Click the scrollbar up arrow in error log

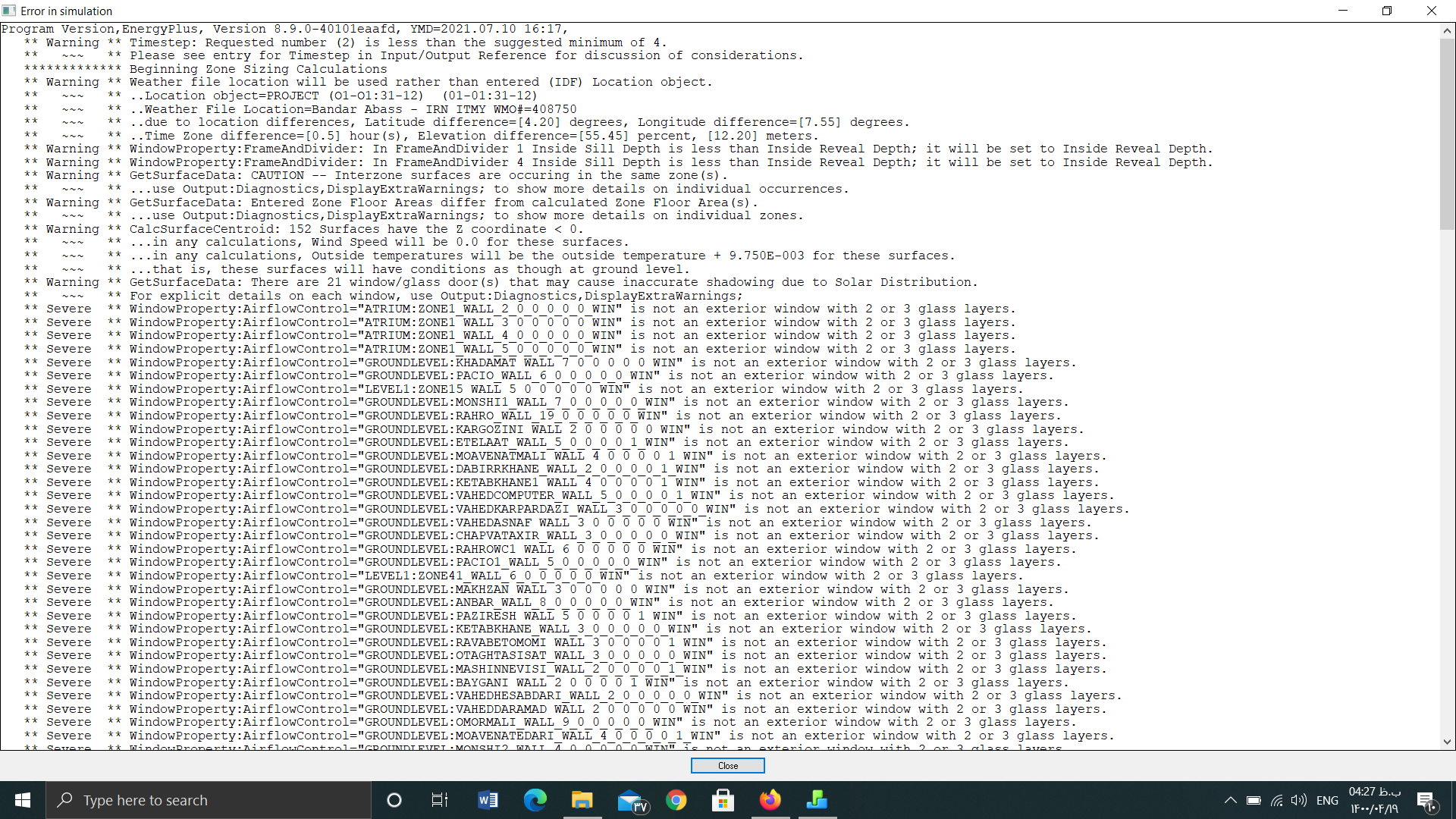(x=1447, y=31)
